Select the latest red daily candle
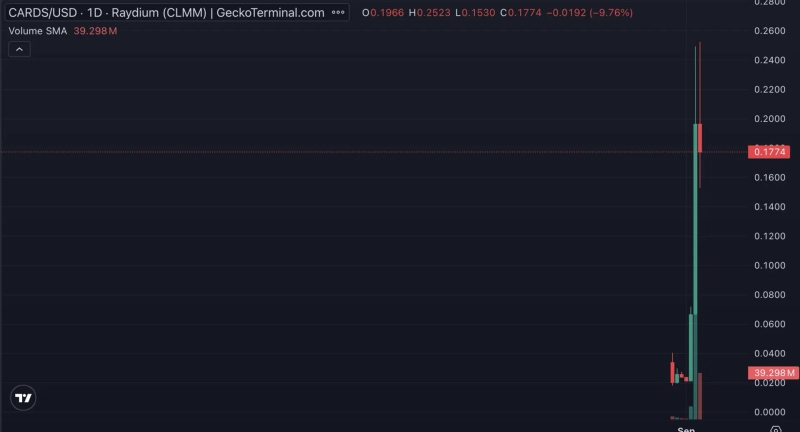Viewport: 800px width, 432px height. [x=700, y=138]
